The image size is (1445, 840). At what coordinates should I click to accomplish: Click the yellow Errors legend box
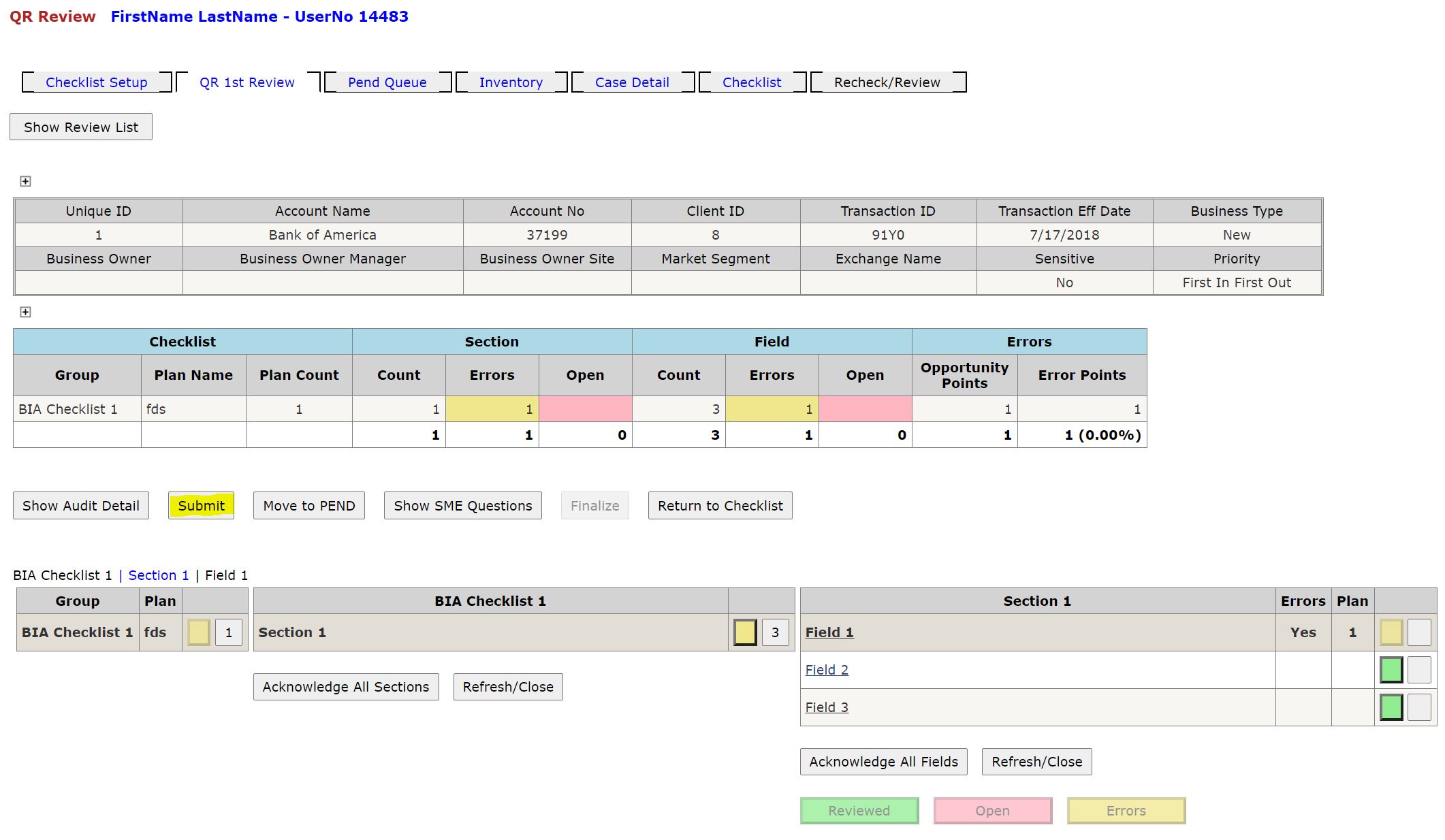click(x=1126, y=811)
